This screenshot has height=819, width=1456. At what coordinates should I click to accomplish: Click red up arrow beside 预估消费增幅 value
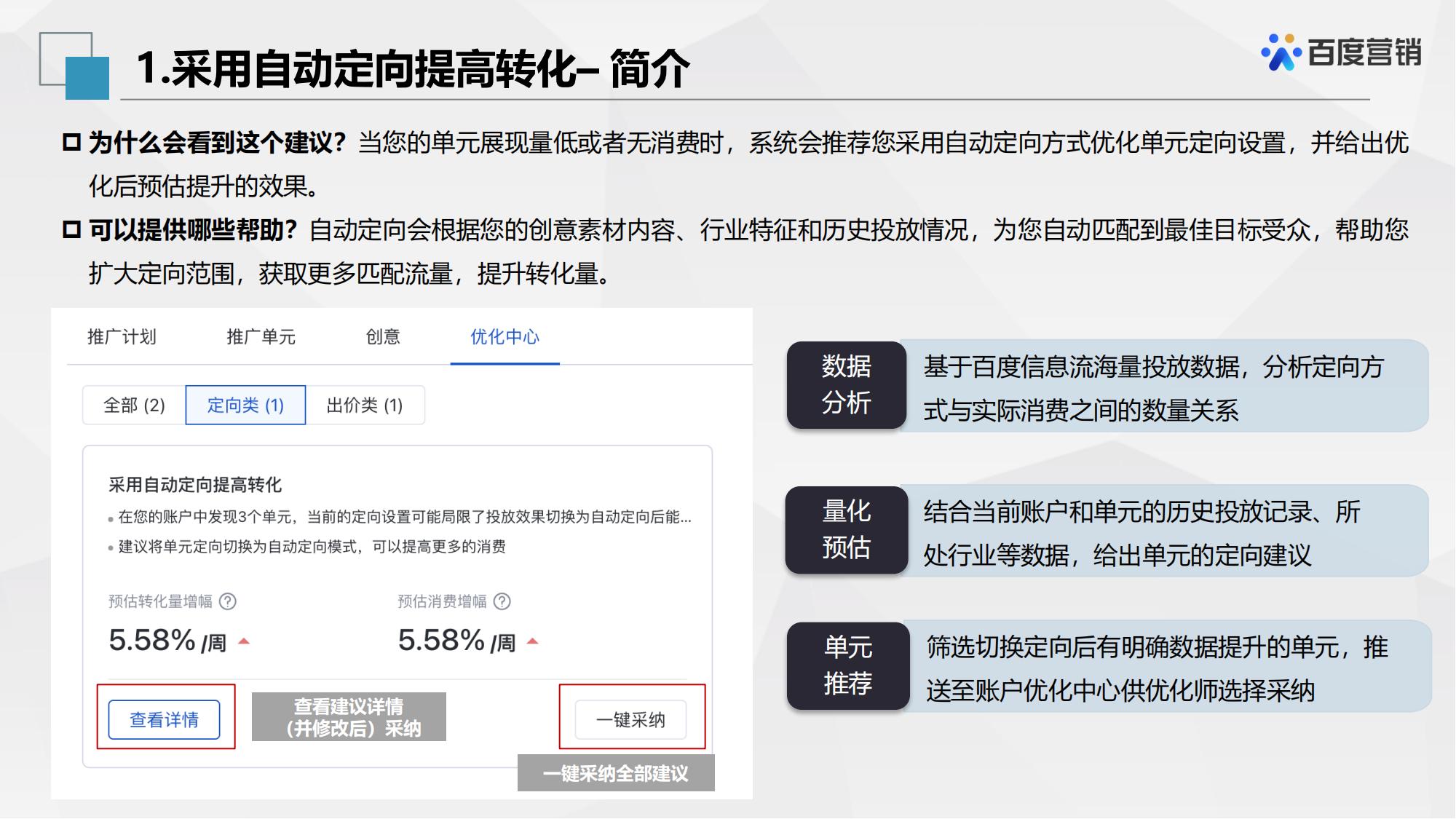(x=533, y=641)
